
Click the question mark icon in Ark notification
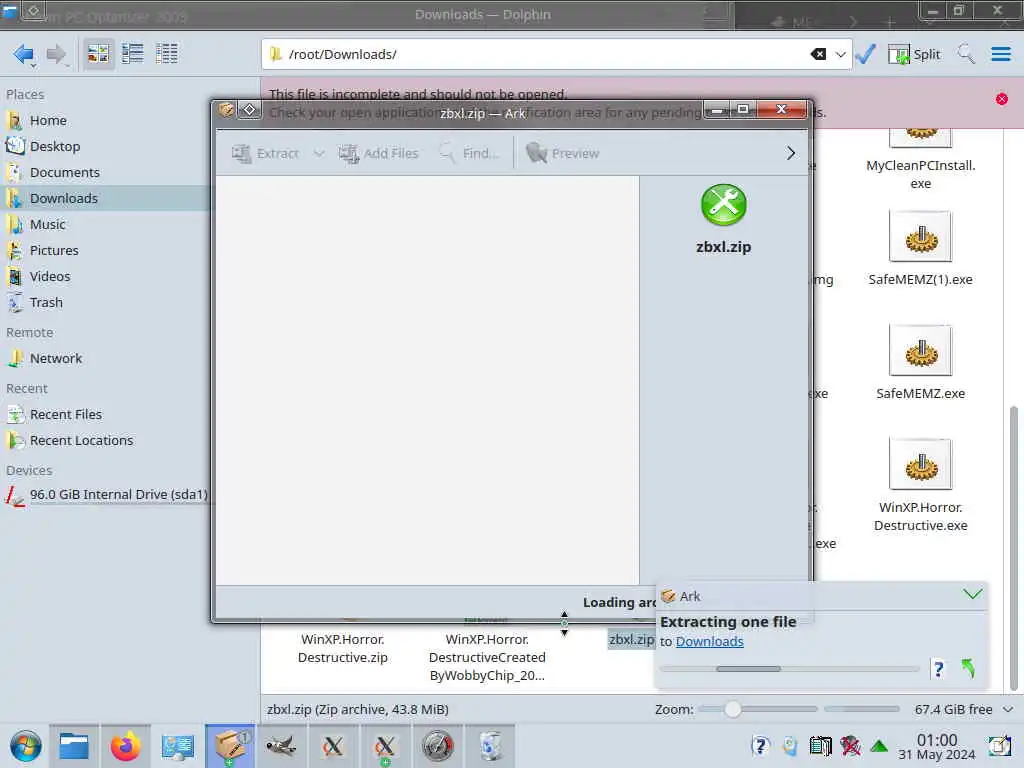point(938,669)
